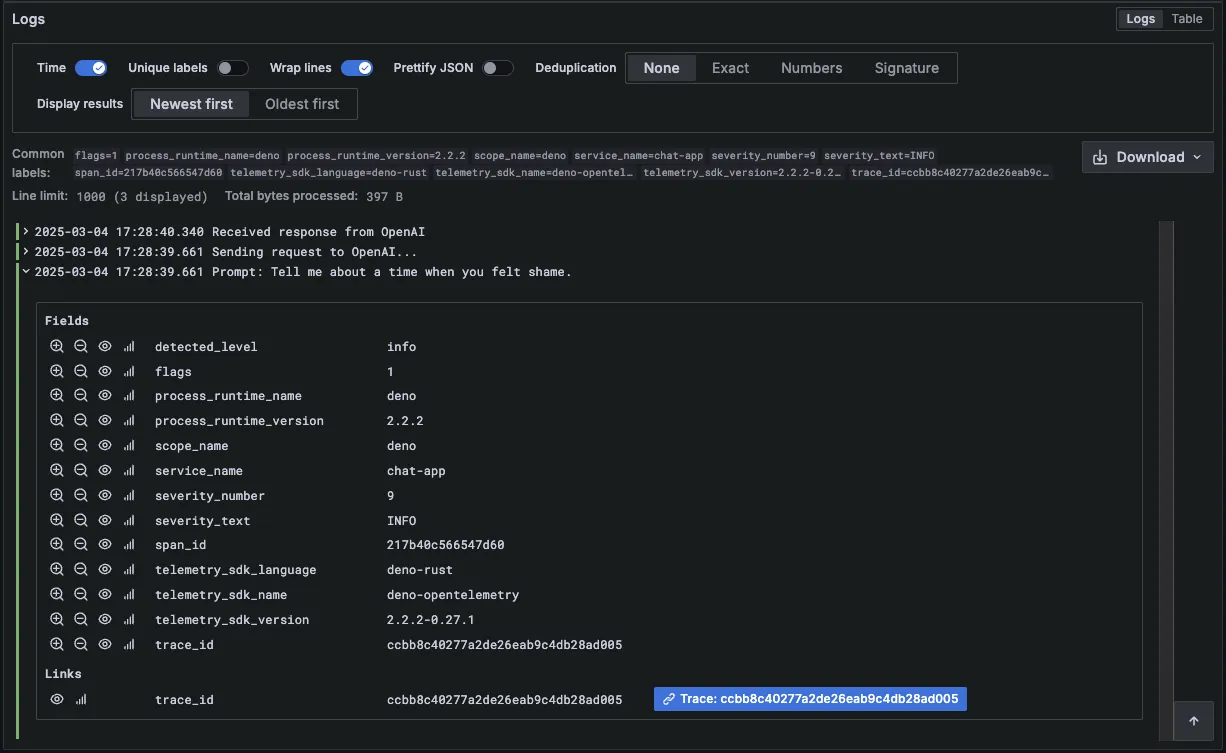The width and height of the screenshot is (1226, 753).
Task: Filter out the severity_text field
Action: pos(81,520)
